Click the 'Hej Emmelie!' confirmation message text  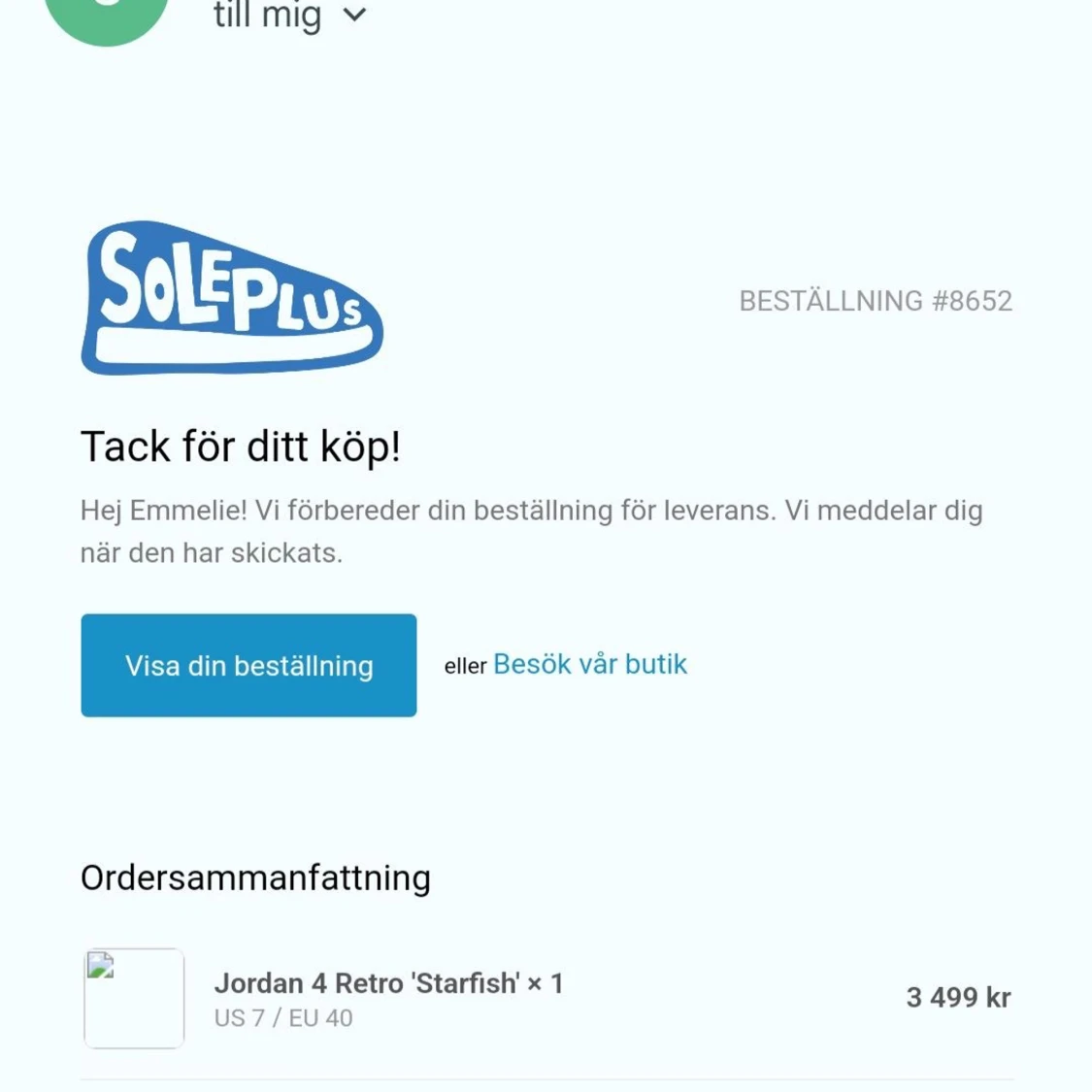[532, 531]
